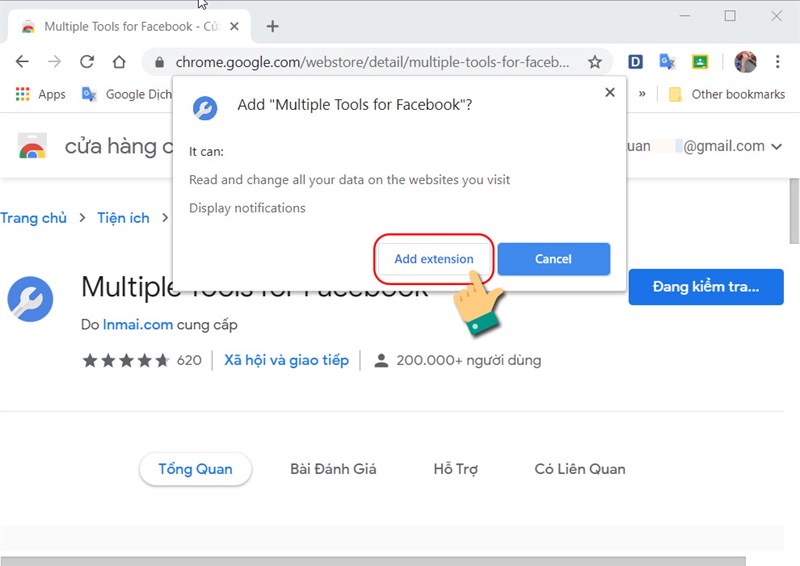Go to the browser Home page

point(119,62)
